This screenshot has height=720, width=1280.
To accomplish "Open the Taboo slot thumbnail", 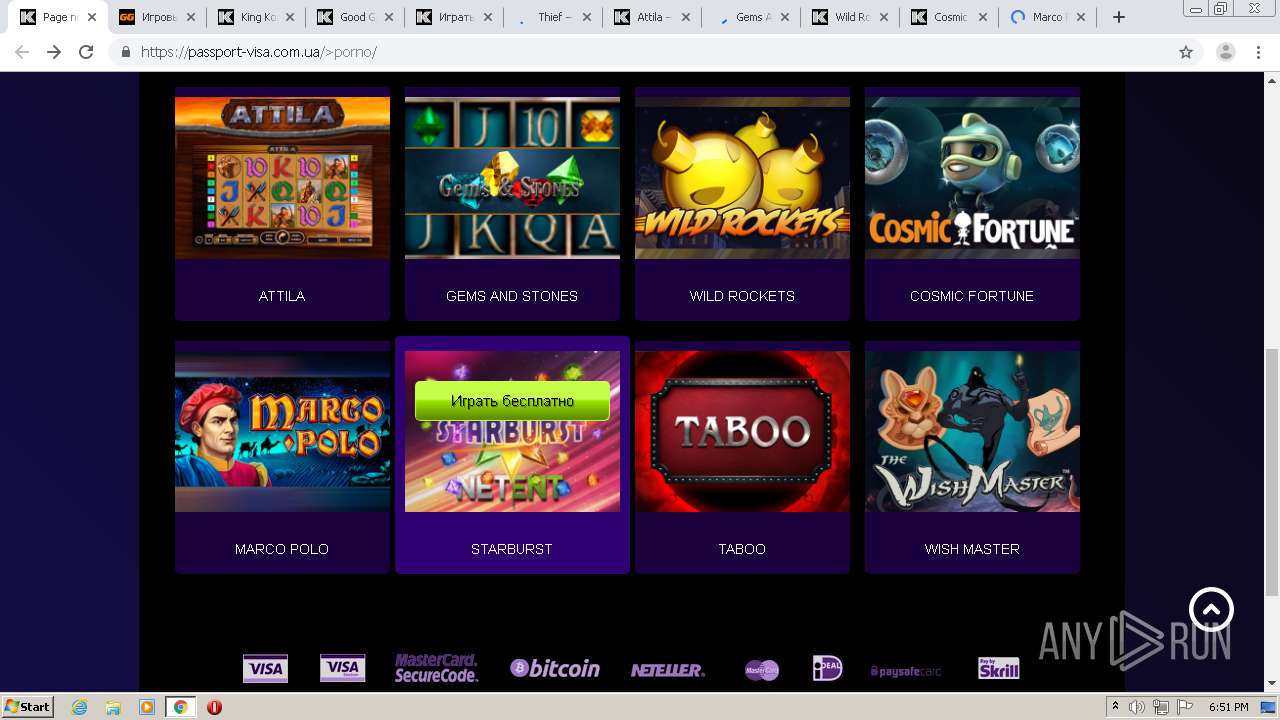I will tap(742, 431).
